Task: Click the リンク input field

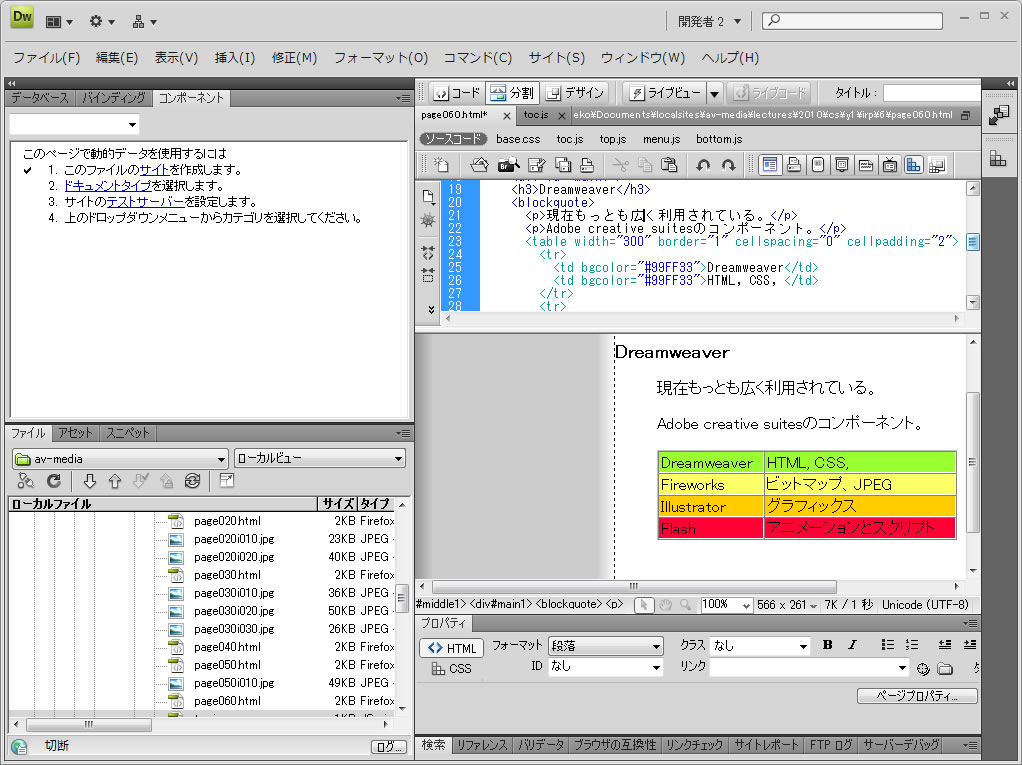Action: [809, 667]
